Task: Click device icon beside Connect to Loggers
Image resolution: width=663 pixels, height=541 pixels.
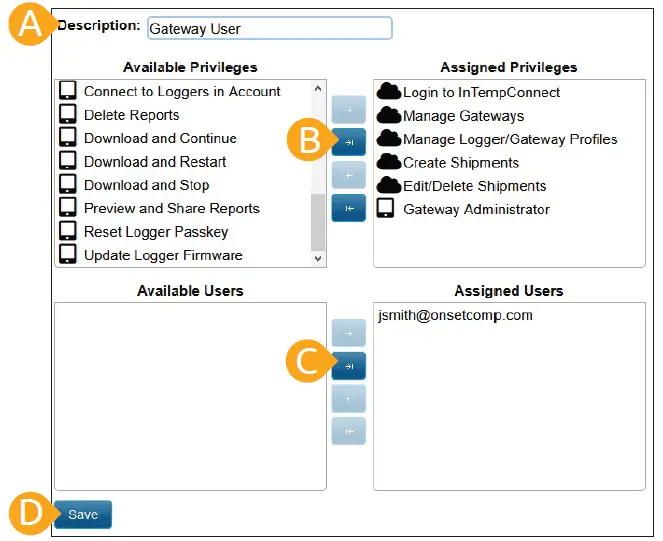Action: (x=68, y=91)
